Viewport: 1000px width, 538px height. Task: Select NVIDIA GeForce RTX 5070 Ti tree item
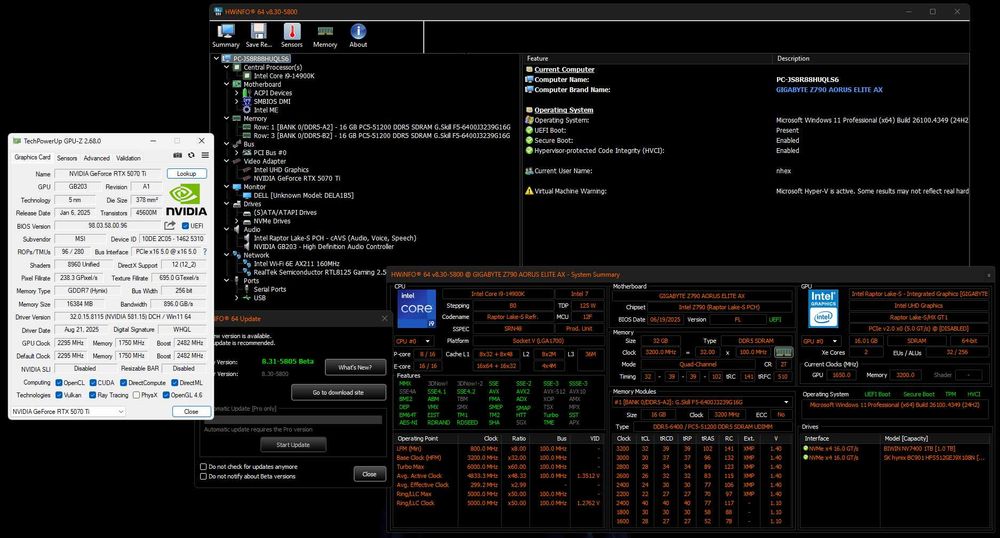pyautogui.click(x=297, y=178)
